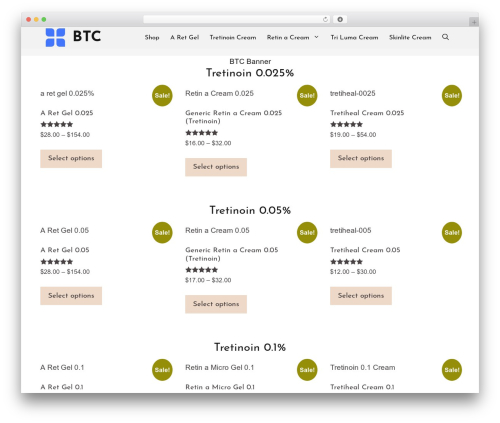Click the 'a ret gel 0.025%' image placeholder
Viewport: 500px width, 423px height.
pos(67,94)
